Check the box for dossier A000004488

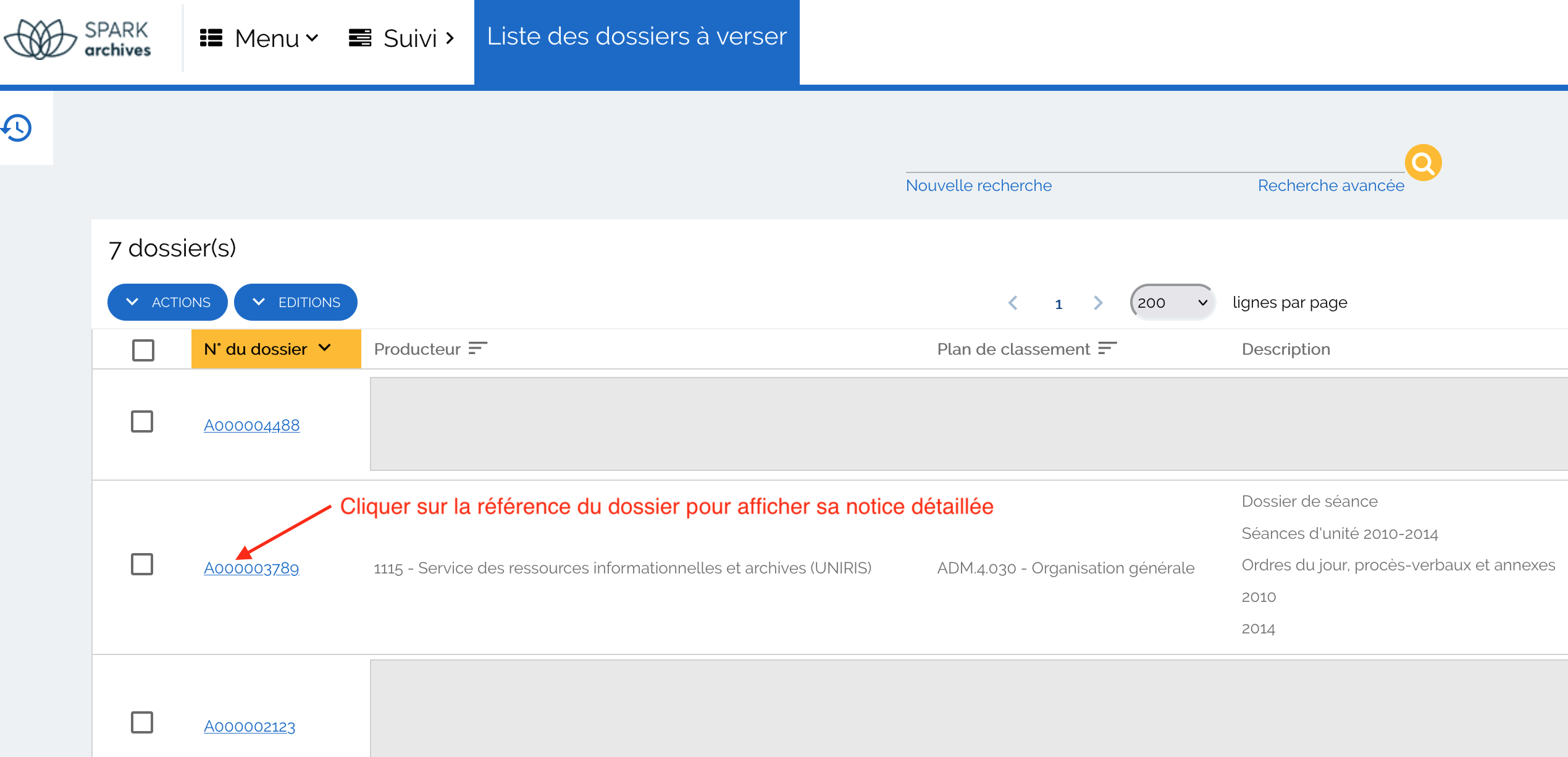[142, 421]
